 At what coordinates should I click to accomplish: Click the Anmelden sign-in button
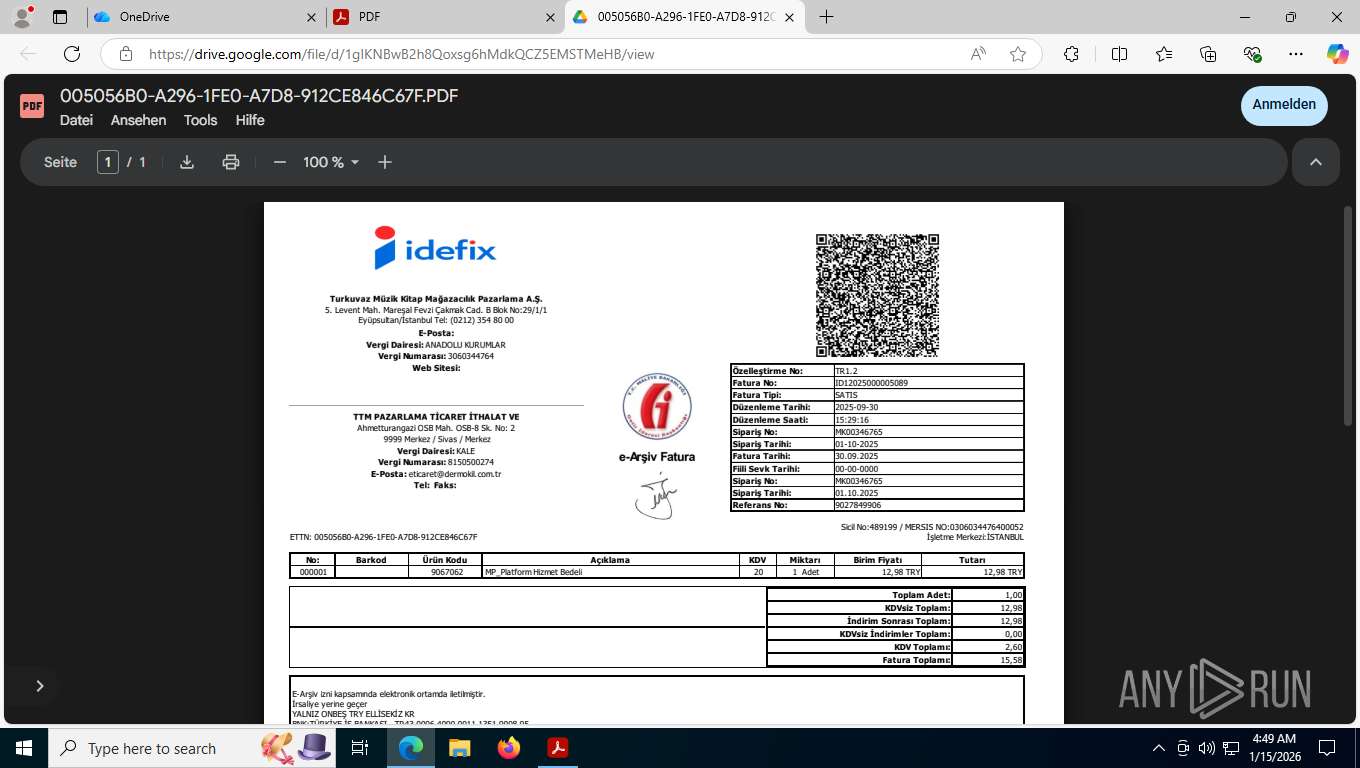(x=1284, y=105)
